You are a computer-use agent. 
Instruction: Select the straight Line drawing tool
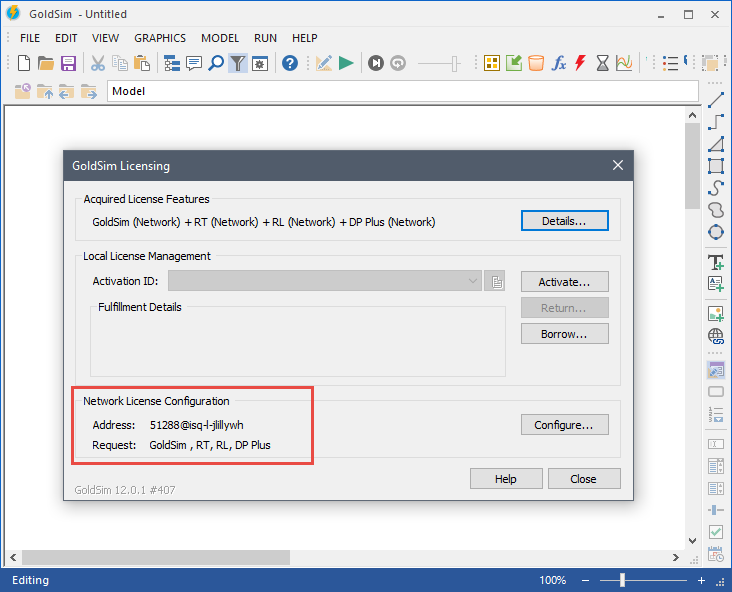716,100
